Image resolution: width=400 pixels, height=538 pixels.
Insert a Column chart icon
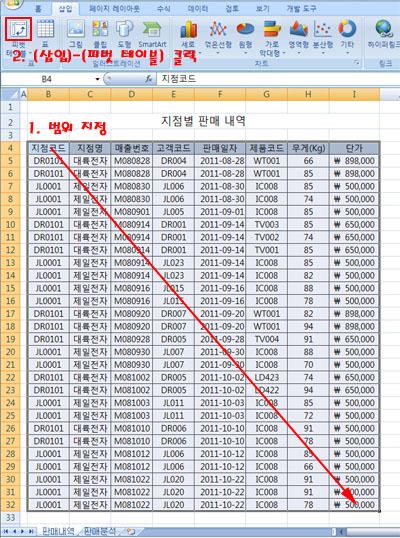tap(188, 29)
